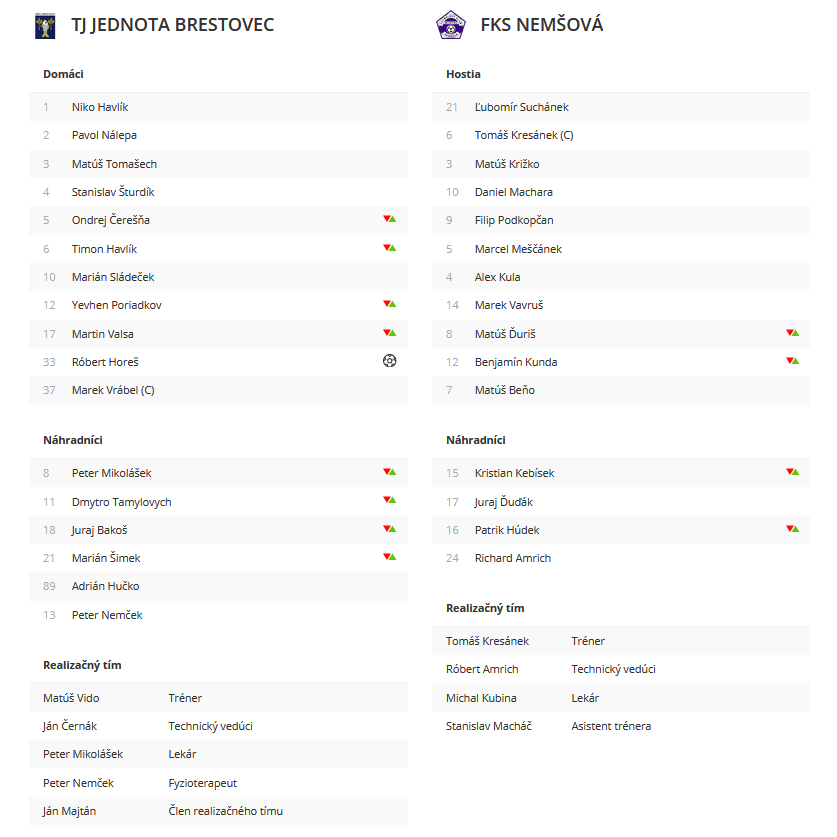Open FKS Nemšová team title
Image resolution: width=837 pixels, height=837 pixels.
pyautogui.click(x=541, y=25)
